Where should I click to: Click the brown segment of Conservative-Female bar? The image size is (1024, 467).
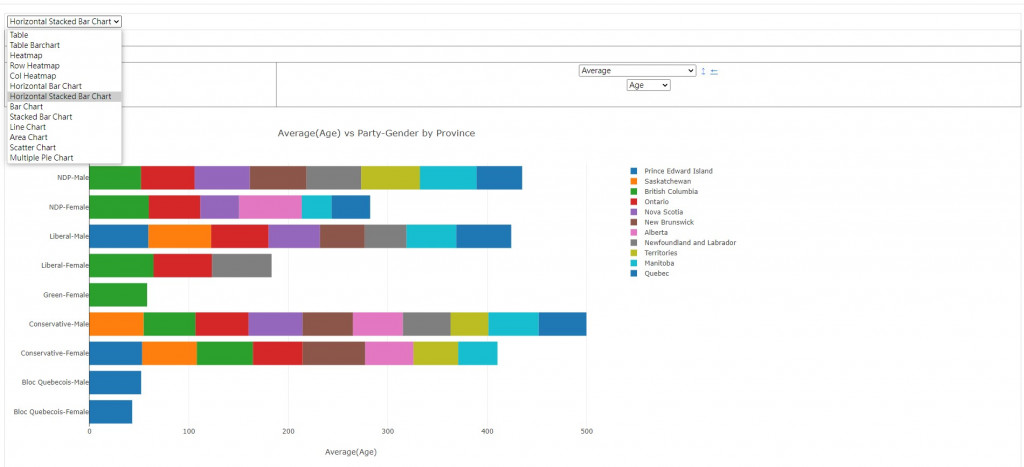pos(334,353)
